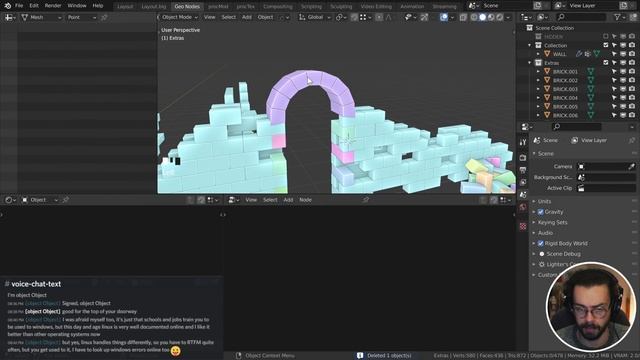Select BRICK.003 in the outliner
The image size is (640, 360).
point(565,89)
